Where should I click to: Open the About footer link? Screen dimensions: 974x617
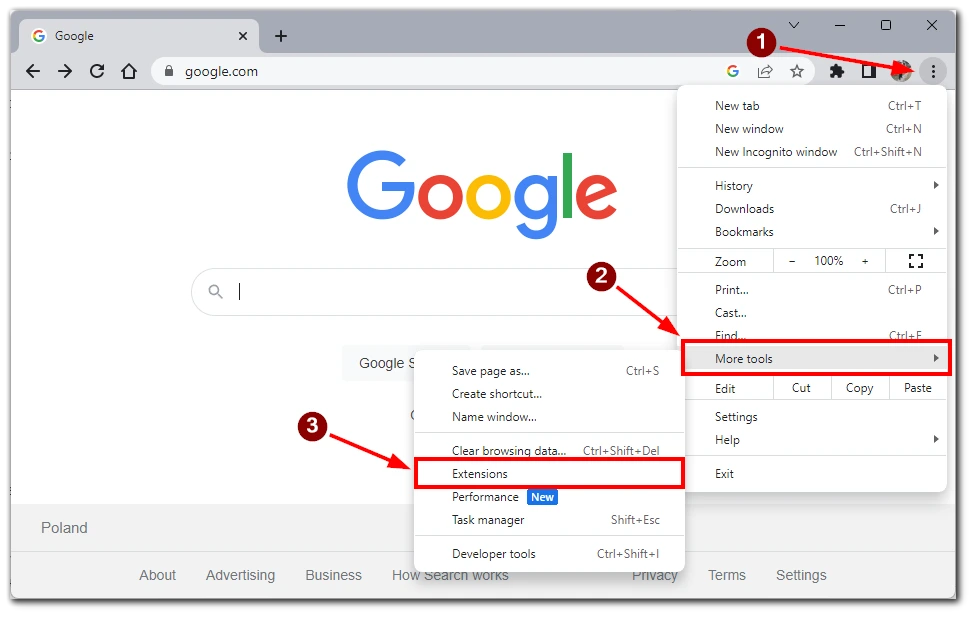point(157,575)
